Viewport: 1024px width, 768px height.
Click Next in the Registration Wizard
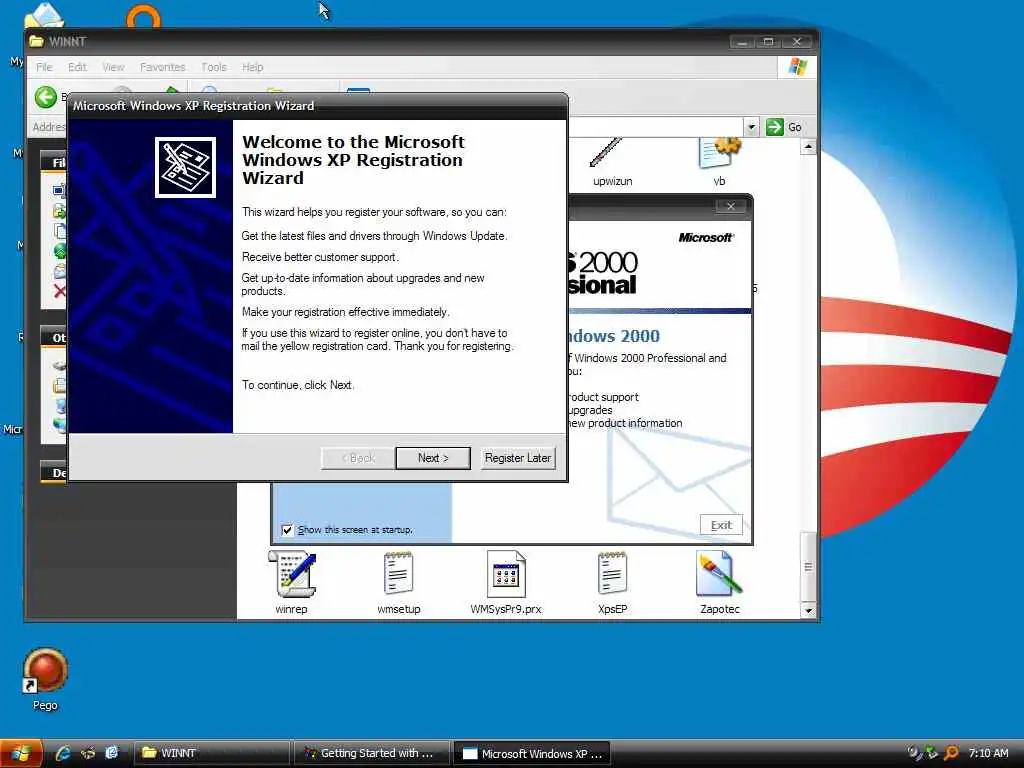(x=432, y=458)
